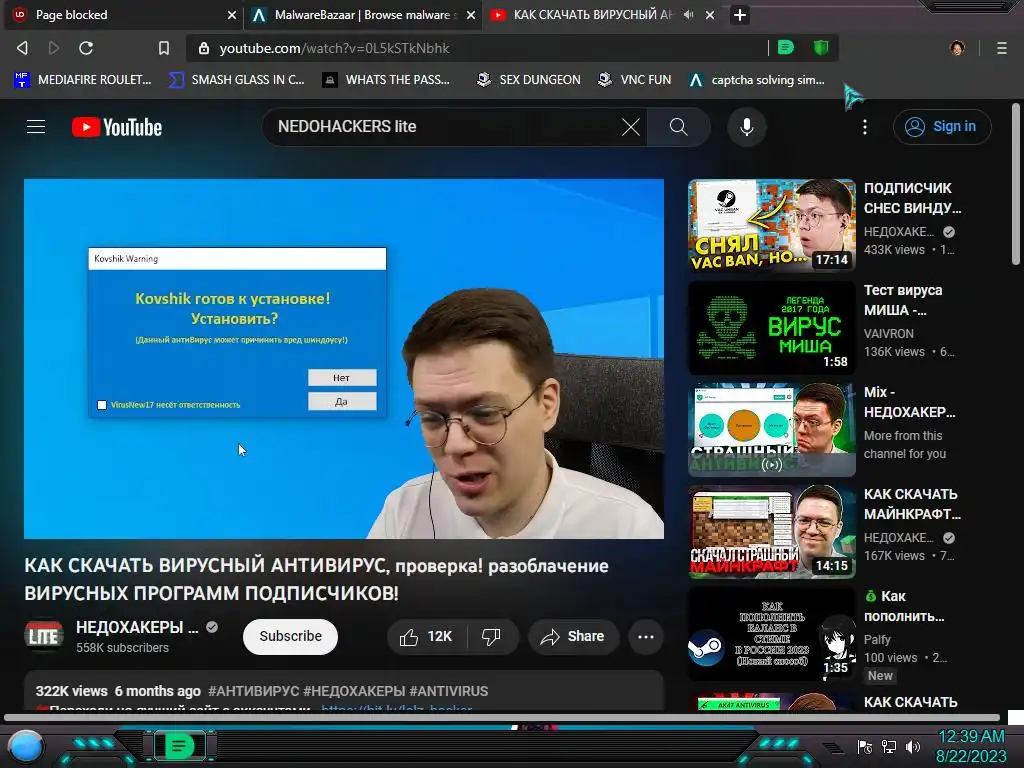
Task: Click the #АНТИВИРУС hashtag link
Action: coord(253,691)
